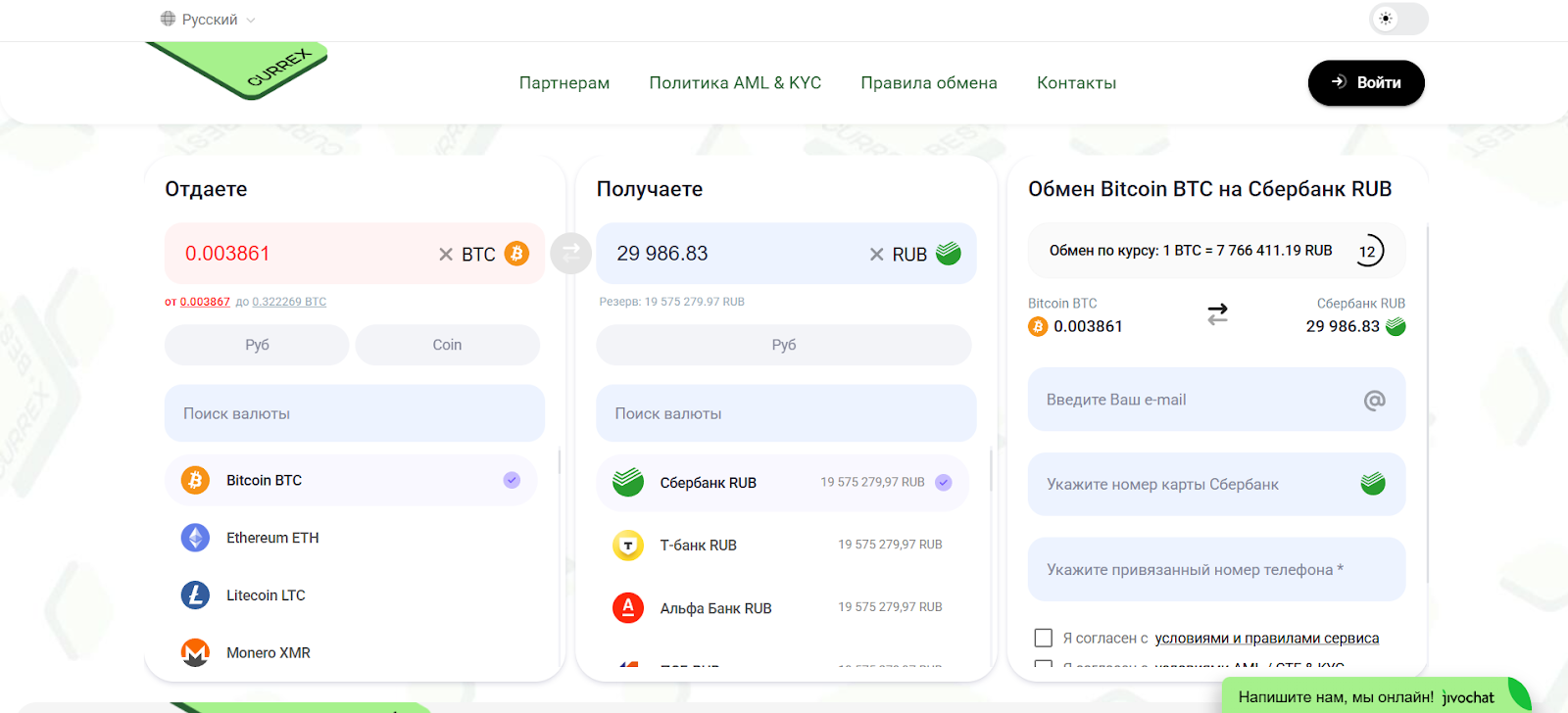Click the Currex logo
Image resolution: width=1568 pixels, height=713 pixels.
236,71
